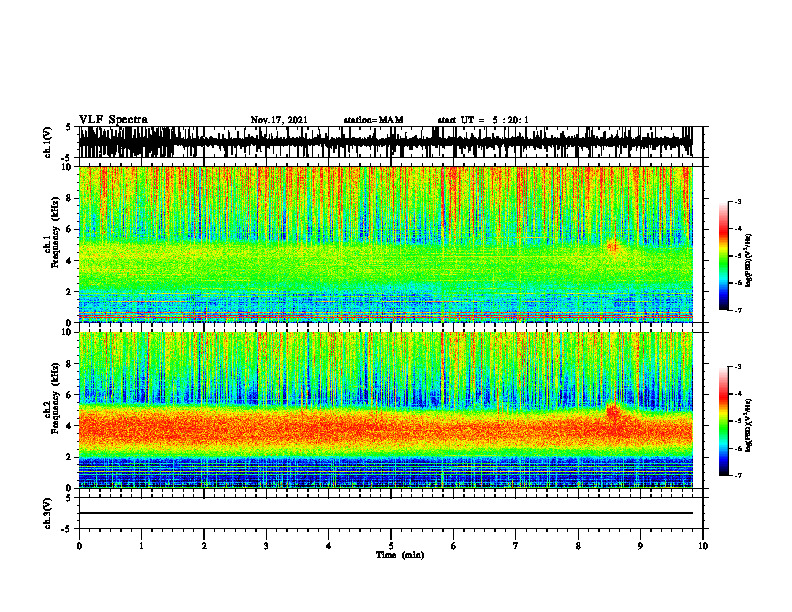Click the "5" tick on ch.1 voltage axis

click(69, 128)
